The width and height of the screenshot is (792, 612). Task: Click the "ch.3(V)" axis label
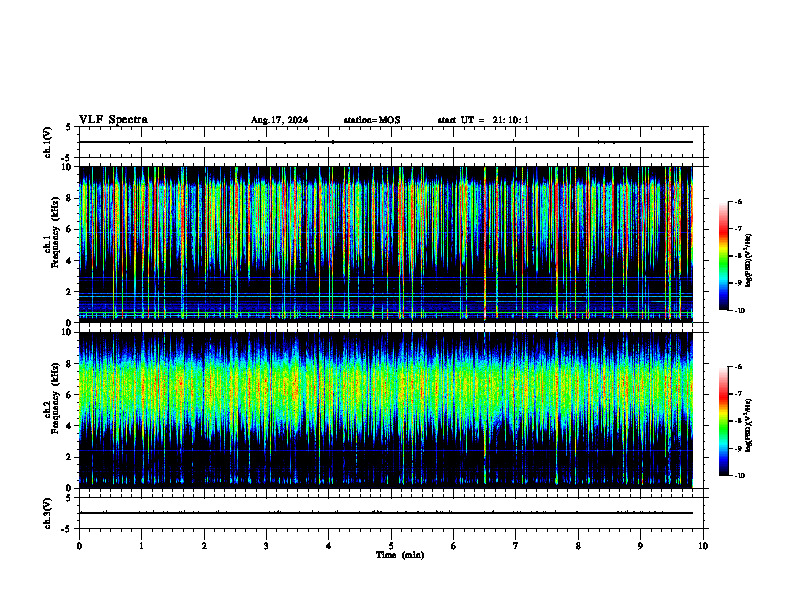(x=48, y=514)
